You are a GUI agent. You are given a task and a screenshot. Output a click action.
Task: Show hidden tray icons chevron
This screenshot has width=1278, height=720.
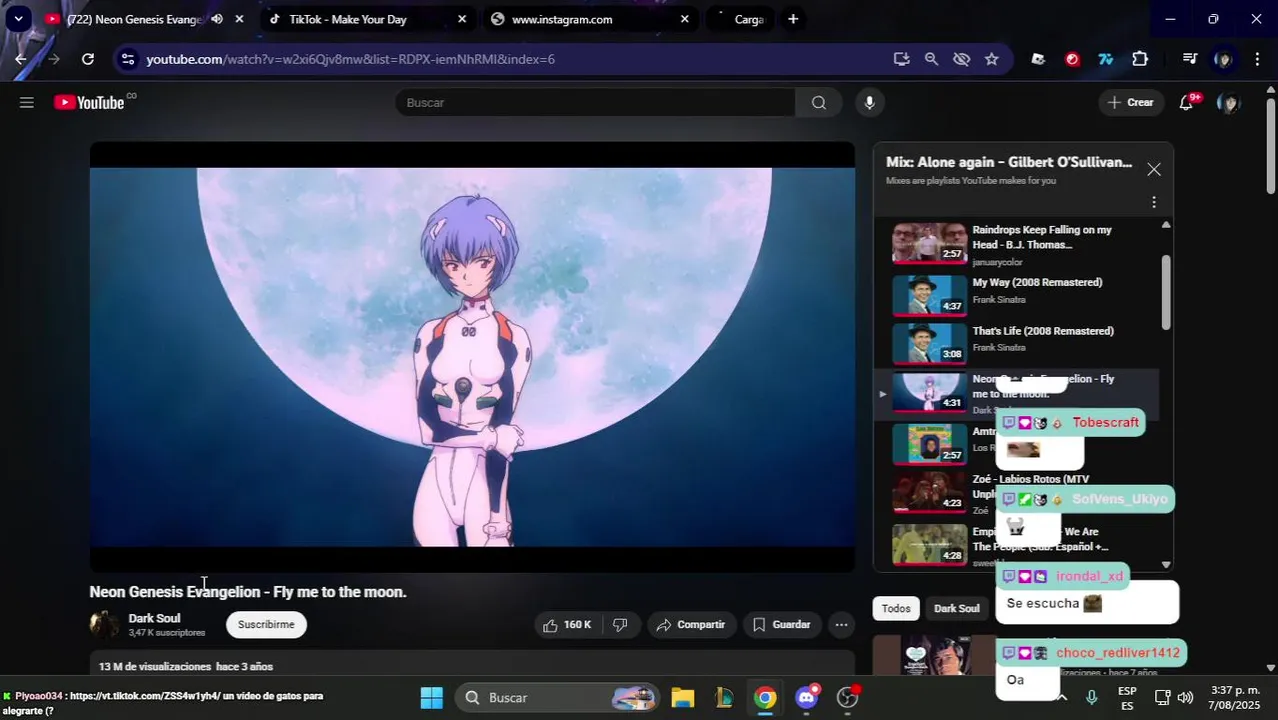(x=1062, y=697)
